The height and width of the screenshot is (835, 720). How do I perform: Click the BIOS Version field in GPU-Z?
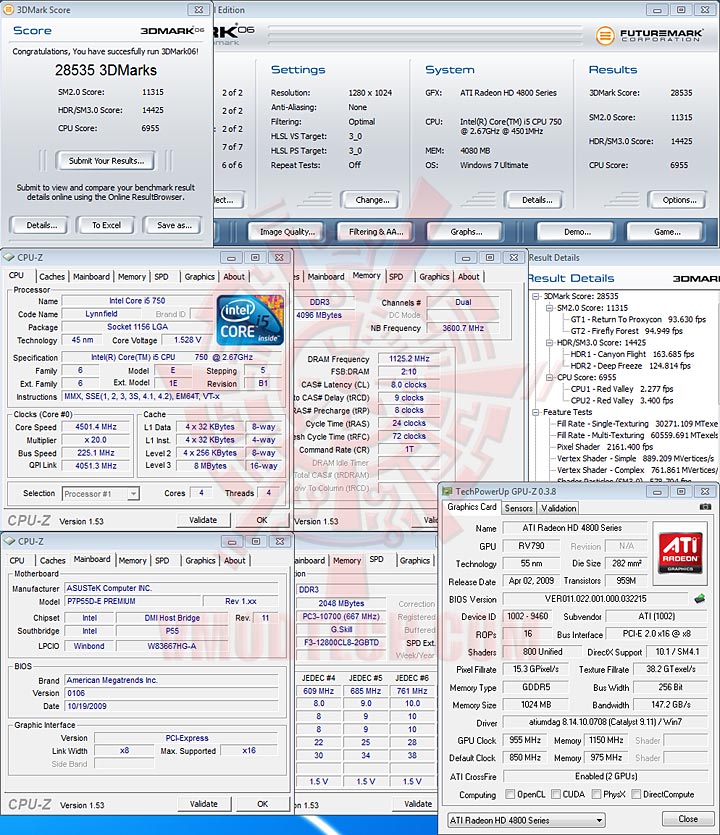(595, 599)
